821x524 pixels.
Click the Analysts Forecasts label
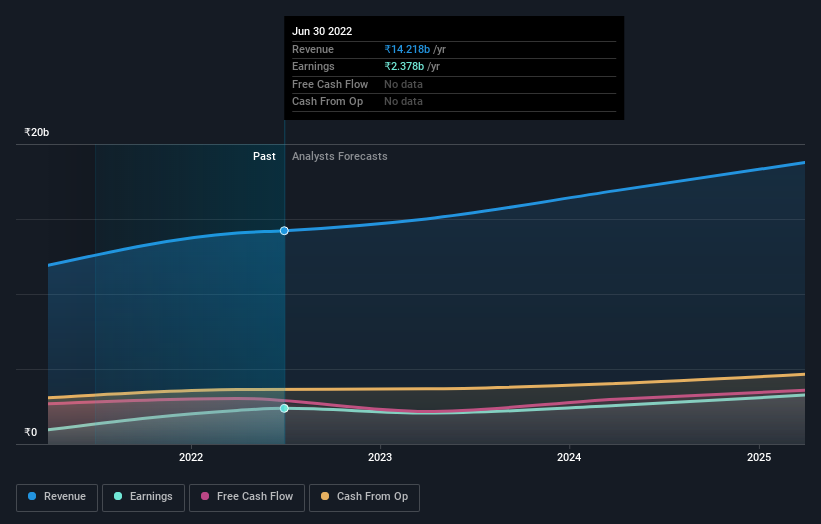click(x=340, y=157)
